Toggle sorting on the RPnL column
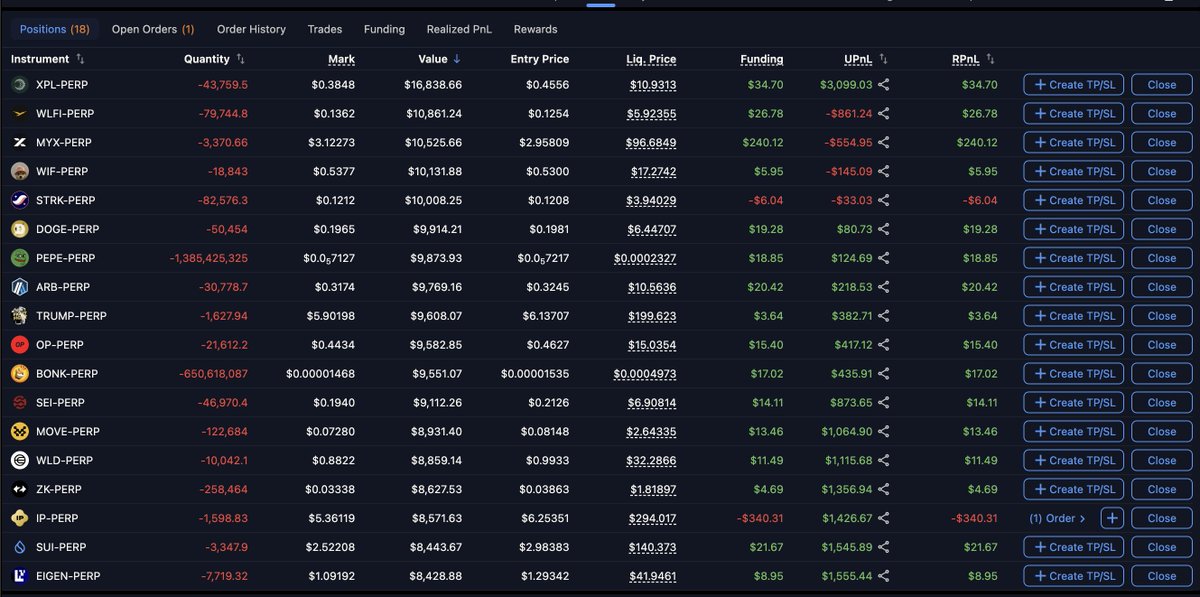 coord(990,59)
